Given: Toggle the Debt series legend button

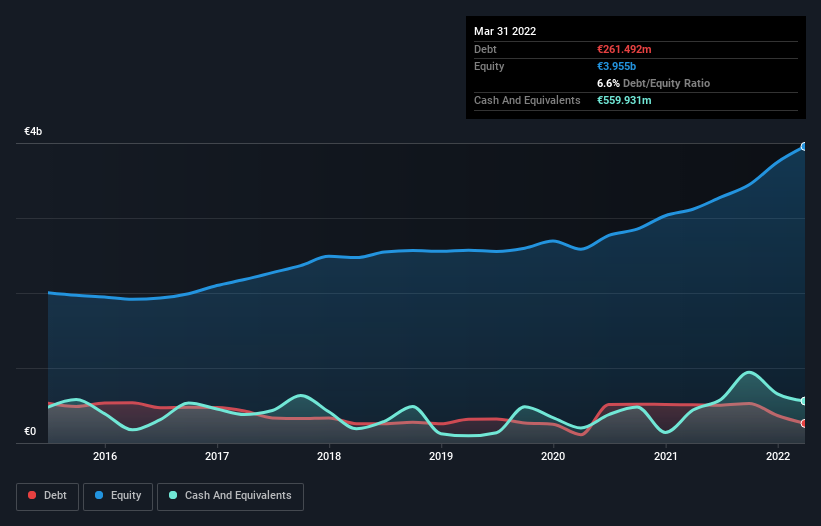Looking at the screenshot, I should tap(47, 496).
